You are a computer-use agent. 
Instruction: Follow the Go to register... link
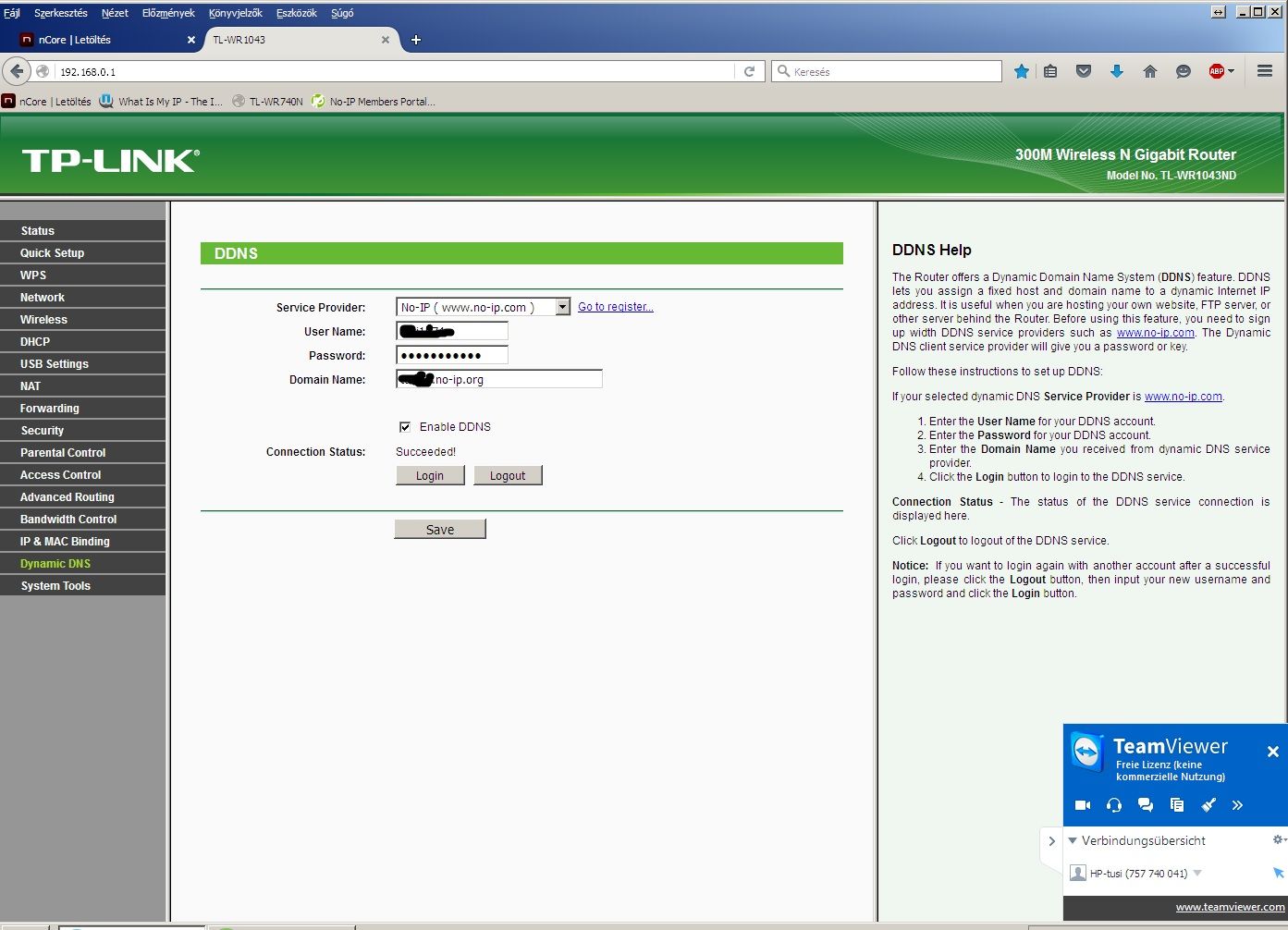616,307
